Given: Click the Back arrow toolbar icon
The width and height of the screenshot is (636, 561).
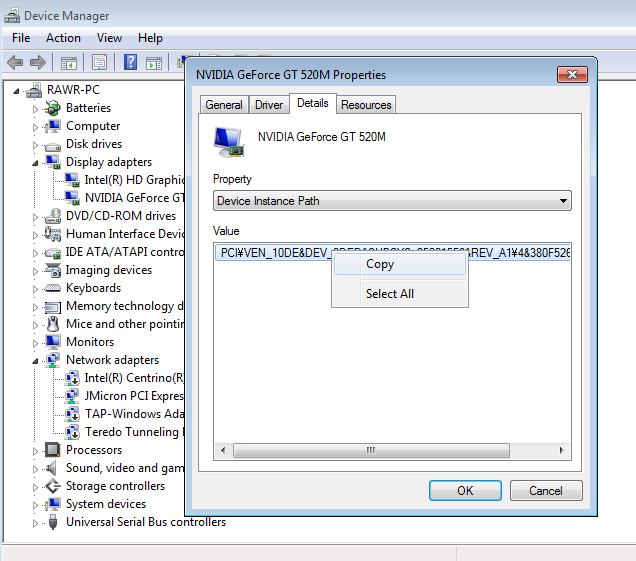Looking at the screenshot, I should [15, 62].
